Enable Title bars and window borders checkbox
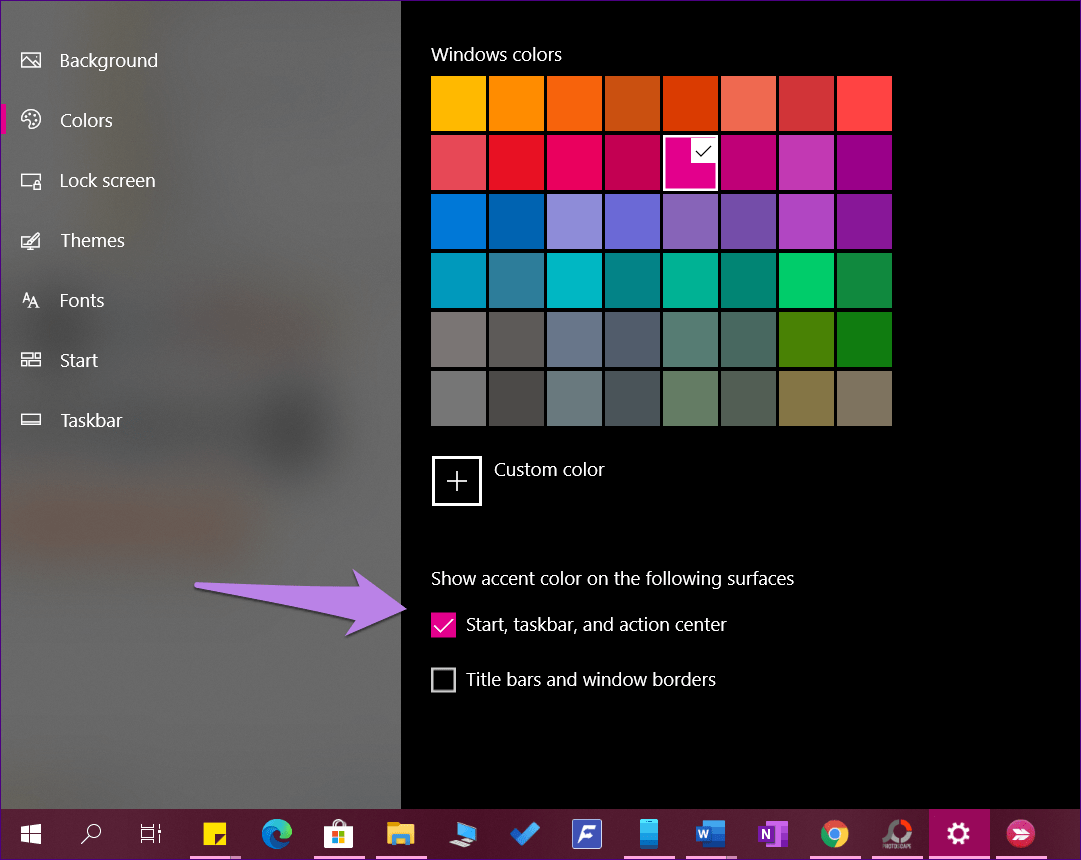 pyautogui.click(x=443, y=680)
